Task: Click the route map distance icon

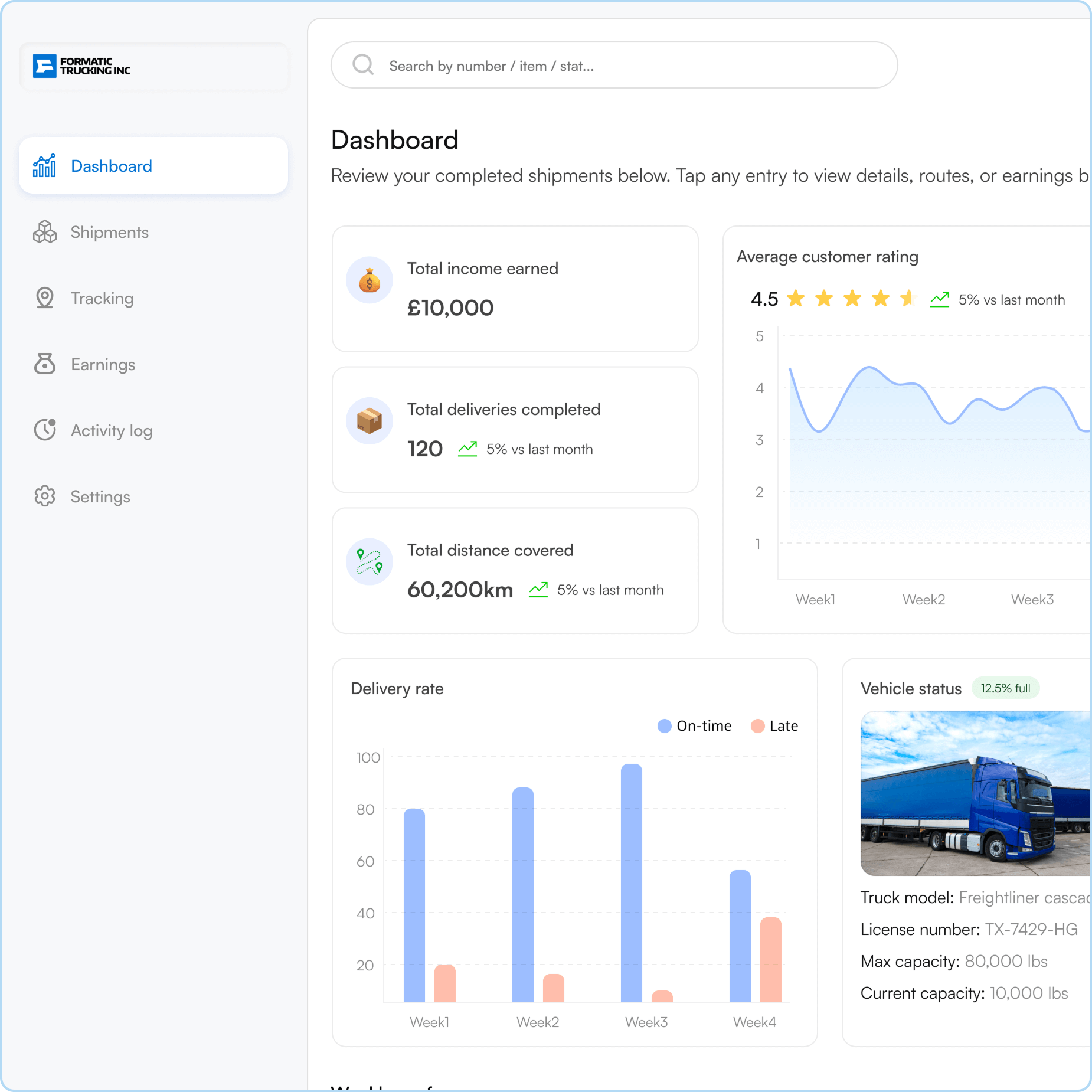Action: pyautogui.click(x=370, y=561)
